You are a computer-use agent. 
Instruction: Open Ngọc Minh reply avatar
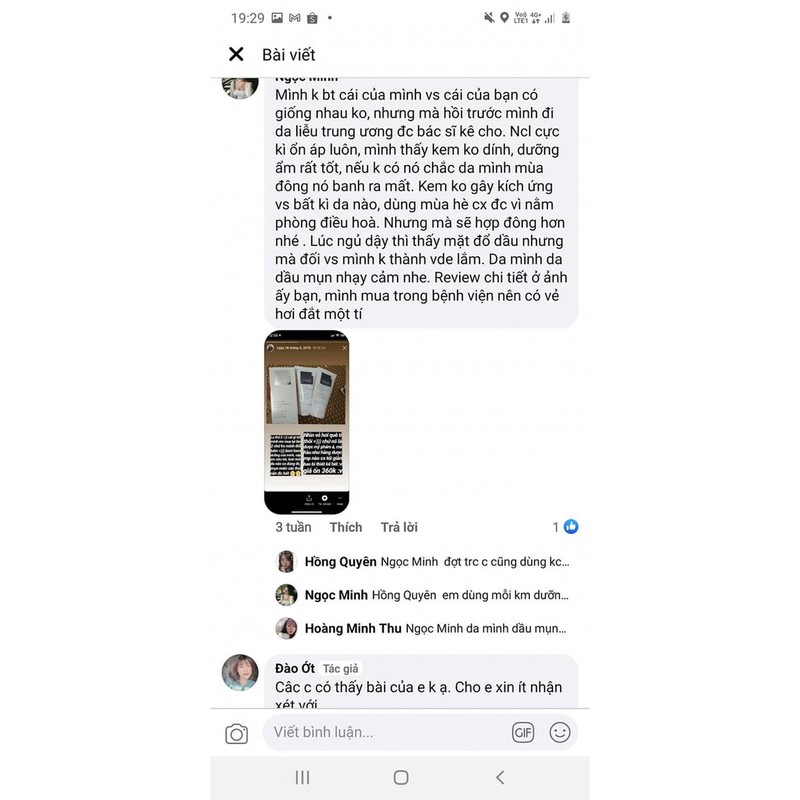(286, 595)
